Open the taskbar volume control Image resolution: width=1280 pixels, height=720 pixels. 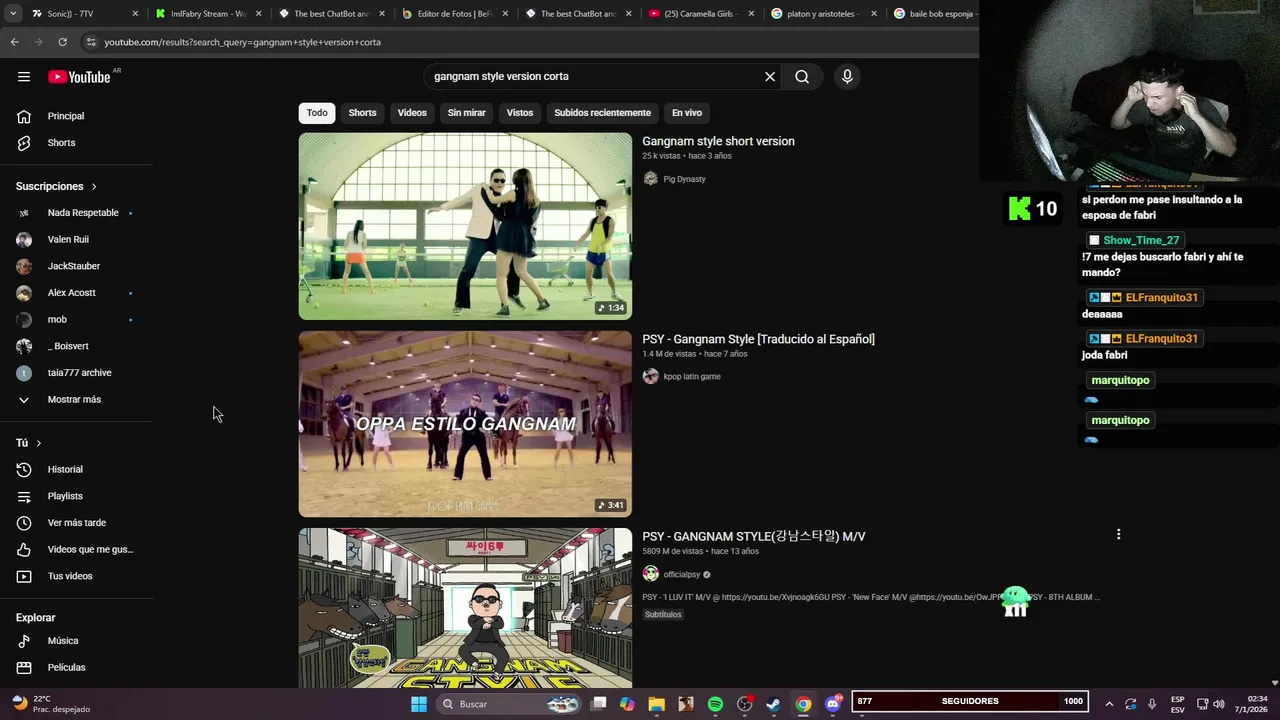[x=1218, y=704]
